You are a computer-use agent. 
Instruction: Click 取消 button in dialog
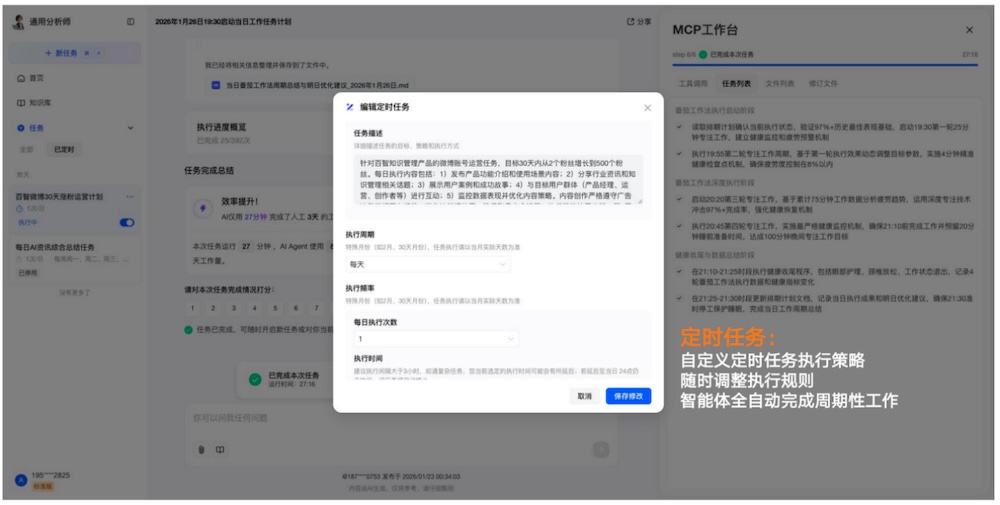click(584, 396)
